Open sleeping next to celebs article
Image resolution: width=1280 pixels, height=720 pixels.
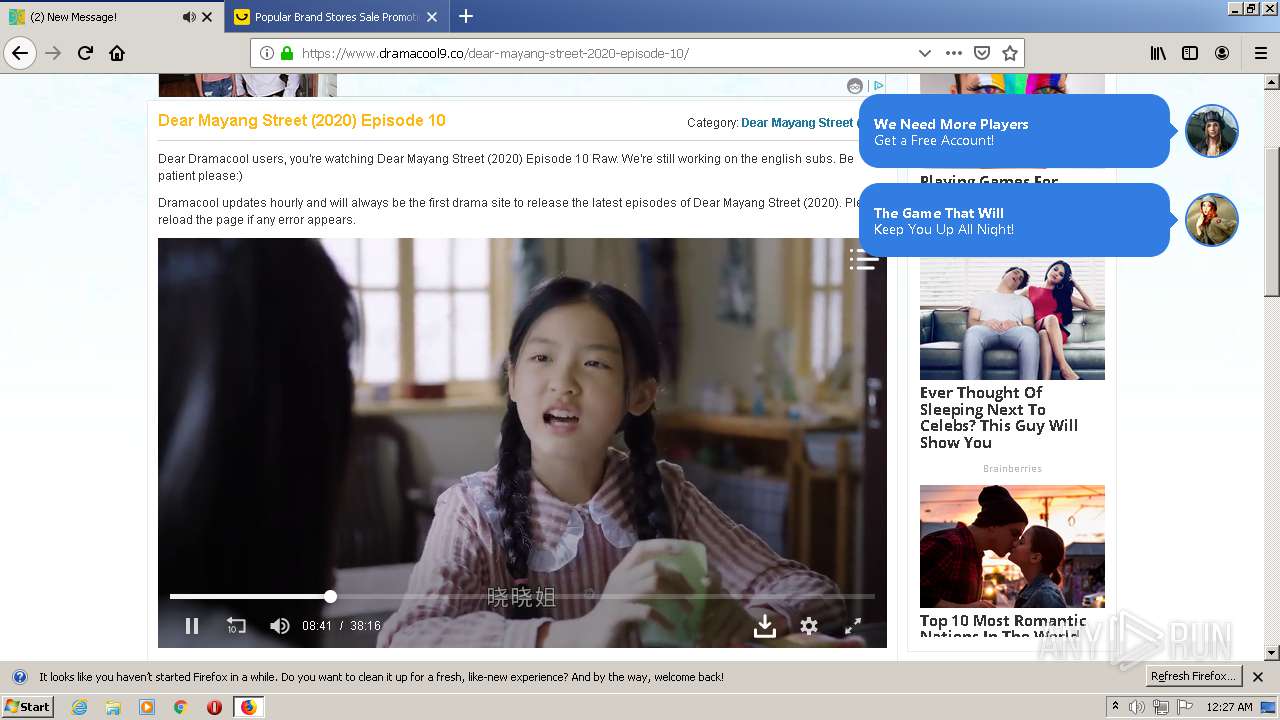click(x=999, y=418)
